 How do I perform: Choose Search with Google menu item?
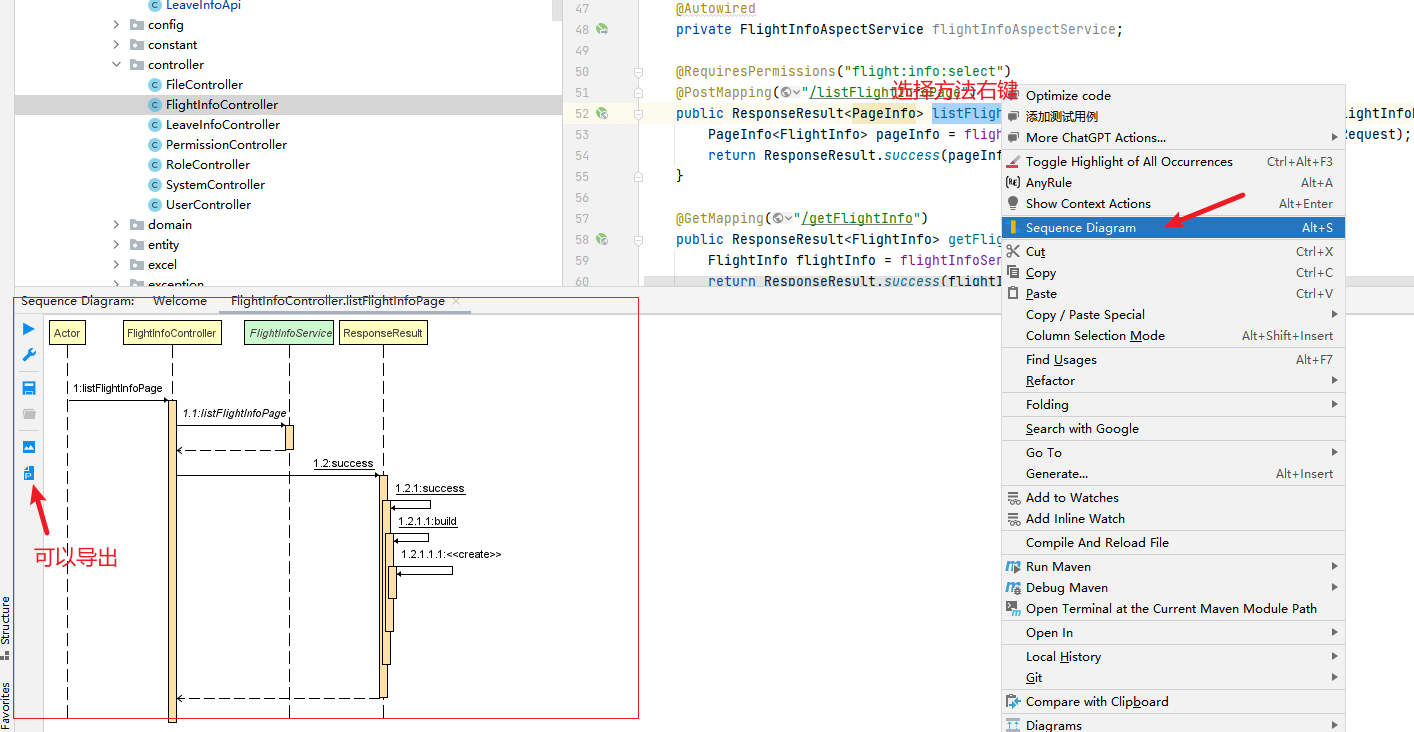coord(1173,429)
